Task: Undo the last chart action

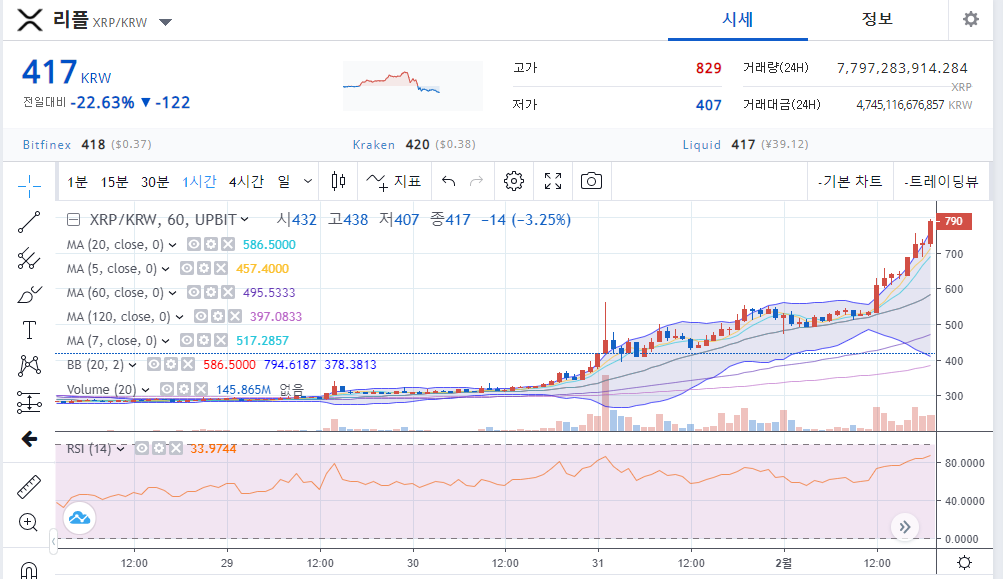Action: click(x=448, y=182)
